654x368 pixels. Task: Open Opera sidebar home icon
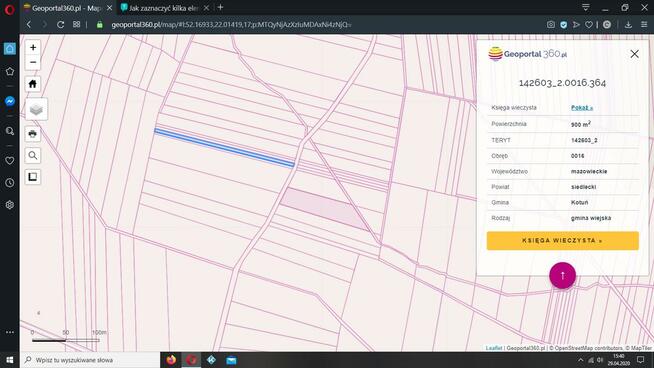(10, 49)
